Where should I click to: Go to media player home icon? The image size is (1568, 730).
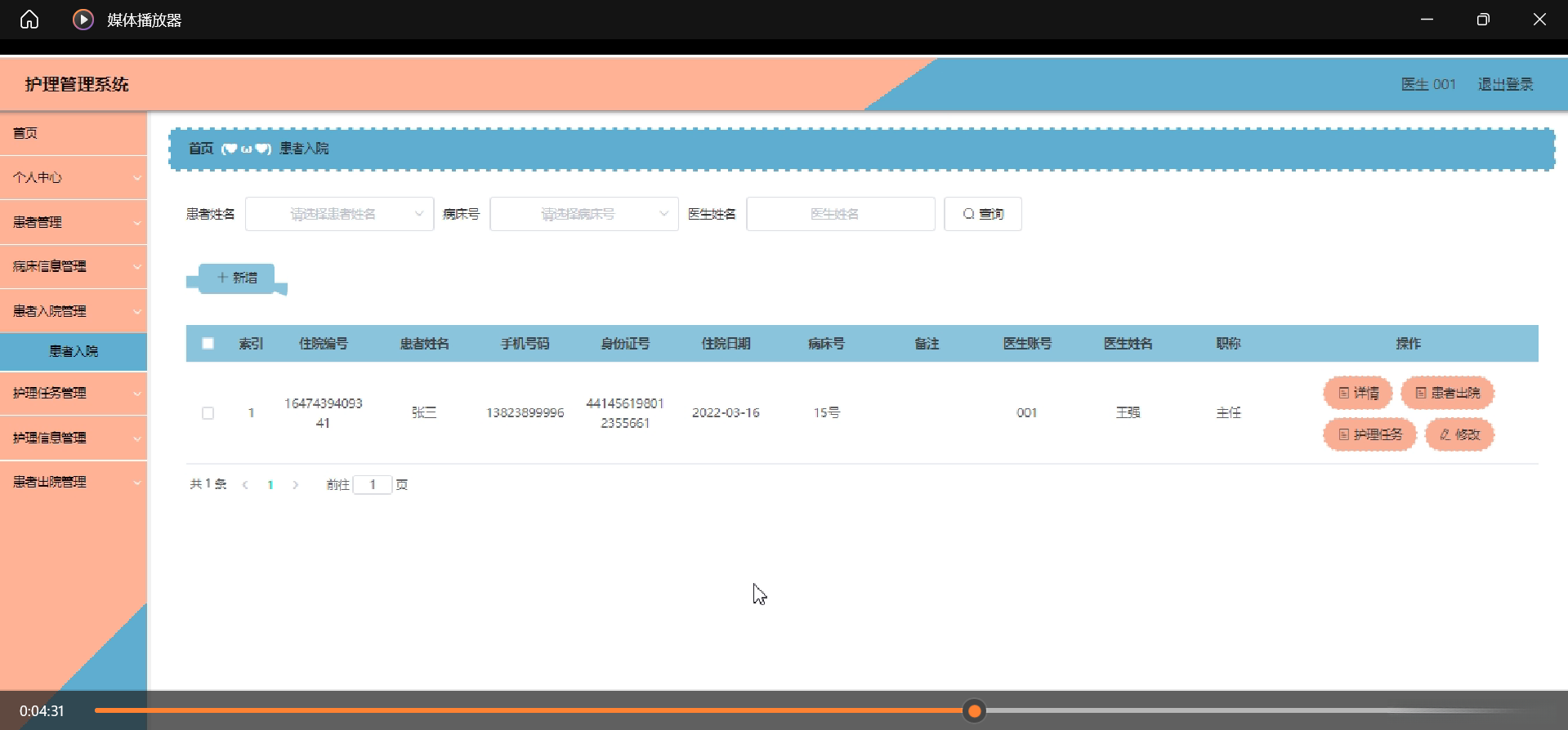29,20
